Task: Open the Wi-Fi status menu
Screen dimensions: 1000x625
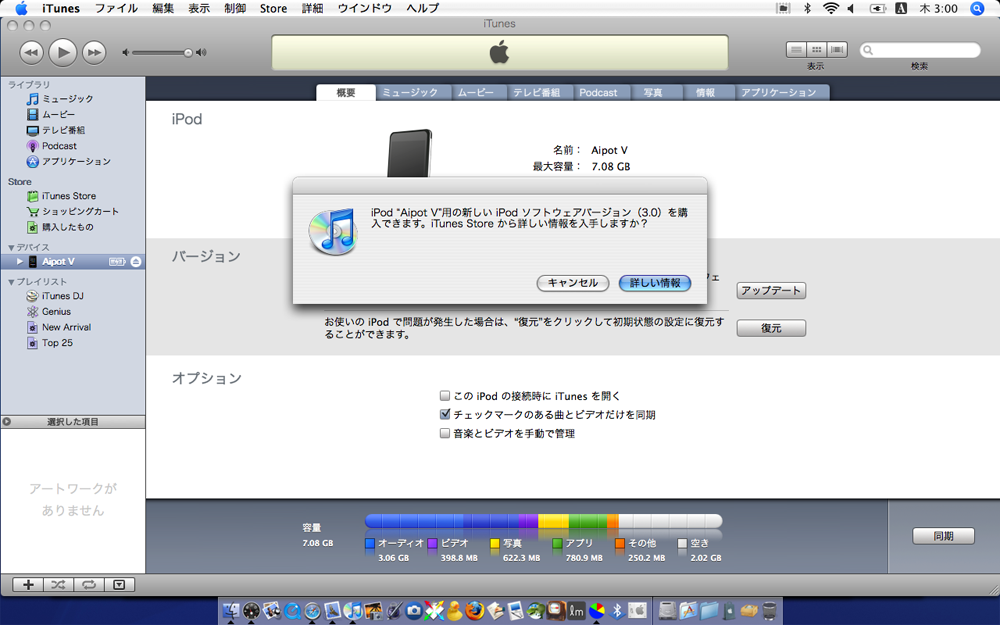Action: 830,8
